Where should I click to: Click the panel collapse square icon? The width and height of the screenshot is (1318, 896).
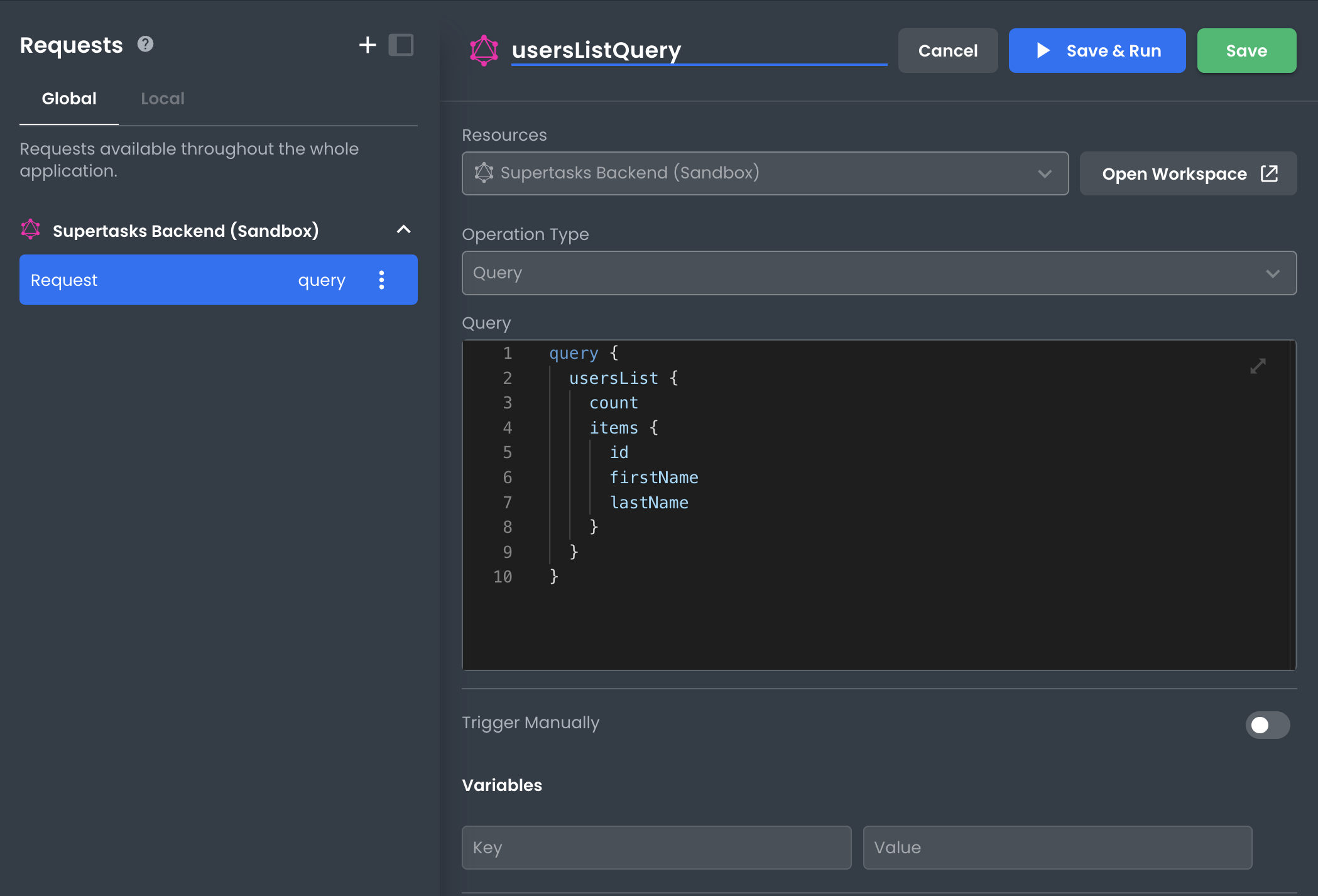click(401, 45)
